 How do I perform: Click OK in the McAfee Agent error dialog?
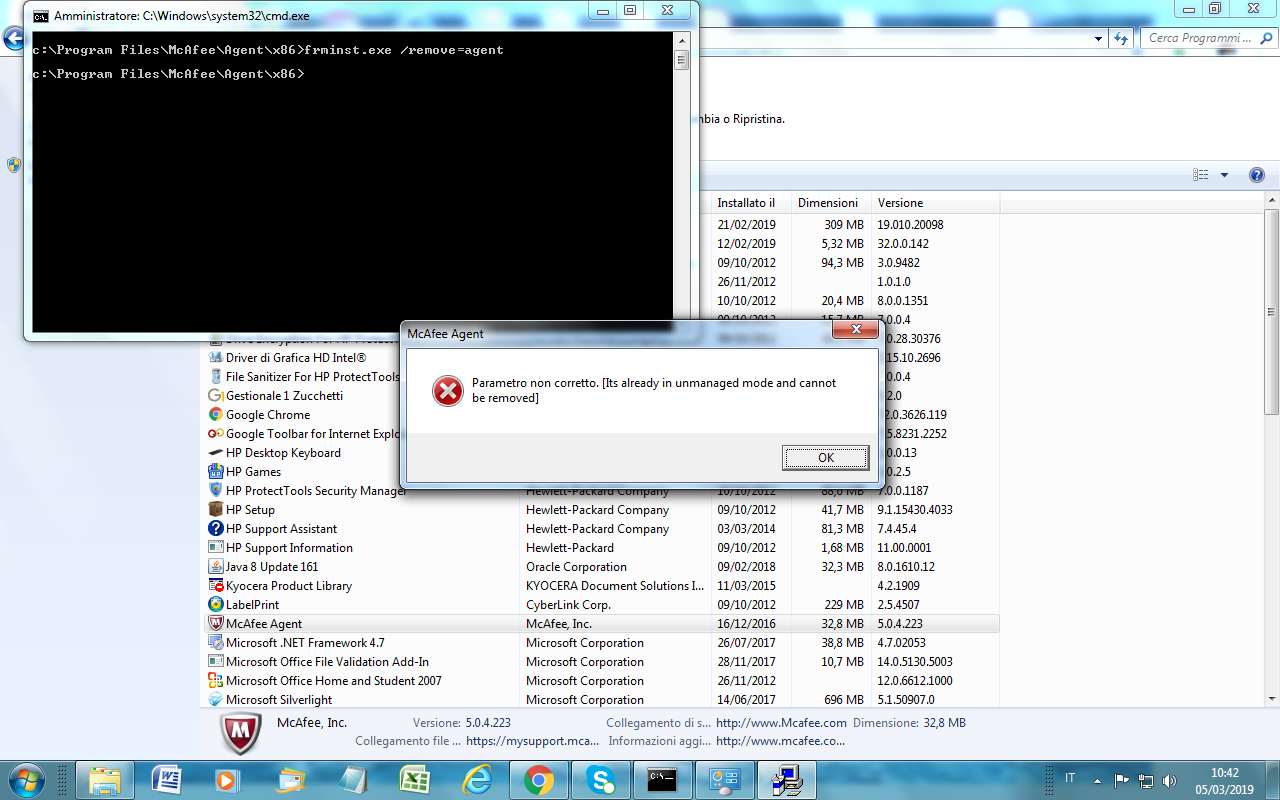tap(825, 458)
